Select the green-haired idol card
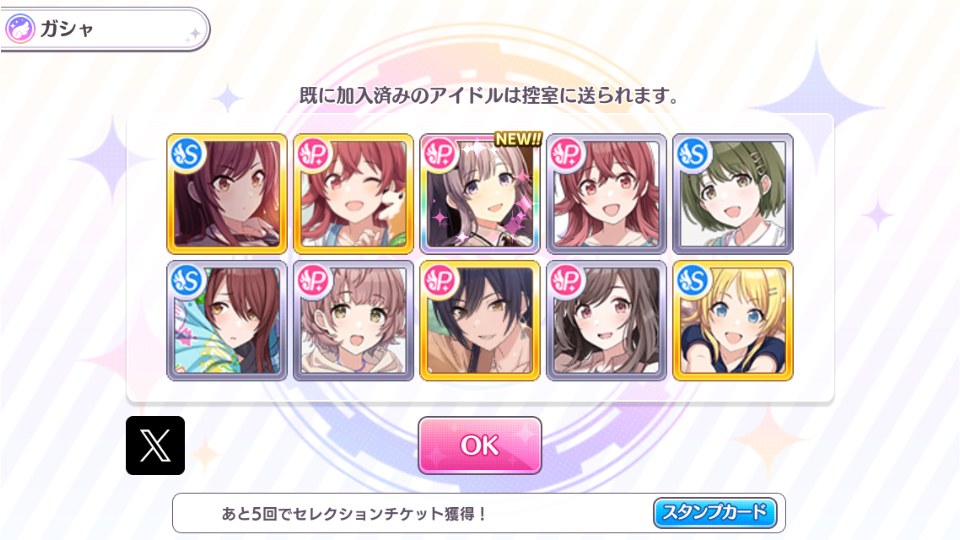The image size is (960, 540). coord(733,193)
